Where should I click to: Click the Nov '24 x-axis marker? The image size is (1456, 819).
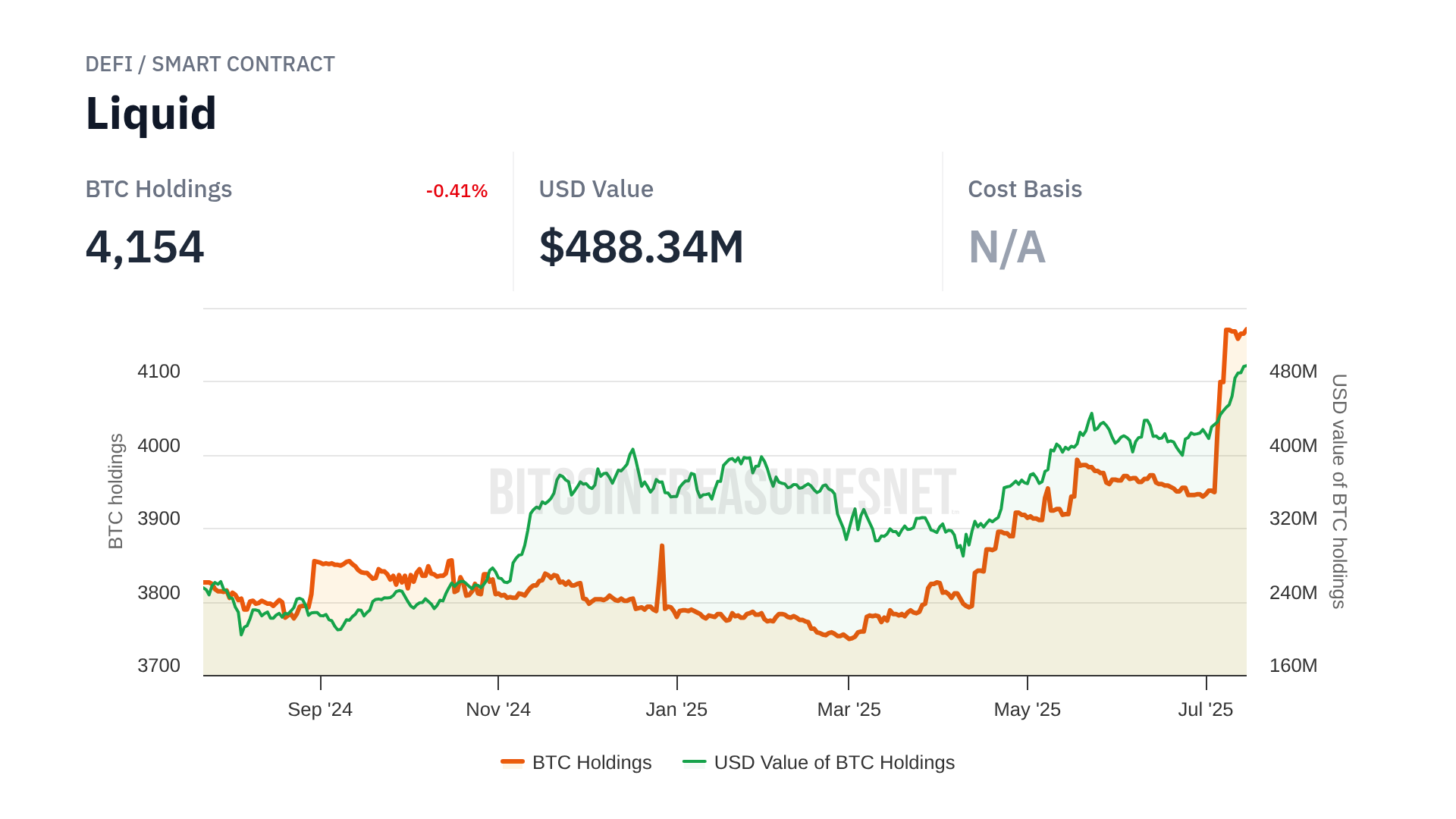tap(498, 710)
